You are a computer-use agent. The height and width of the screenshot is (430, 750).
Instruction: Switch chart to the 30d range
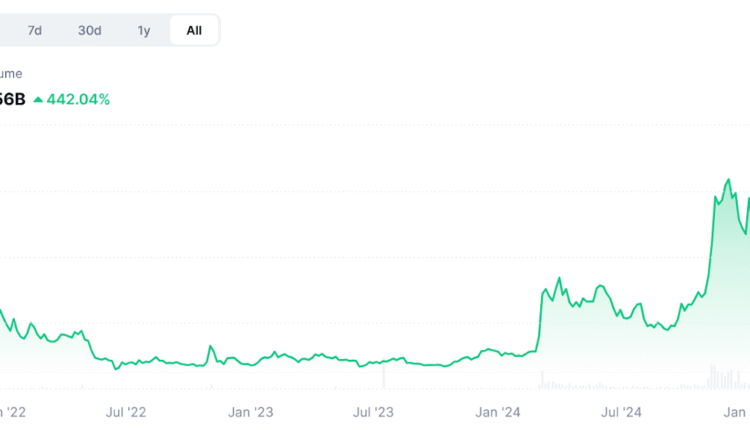coord(90,30)
